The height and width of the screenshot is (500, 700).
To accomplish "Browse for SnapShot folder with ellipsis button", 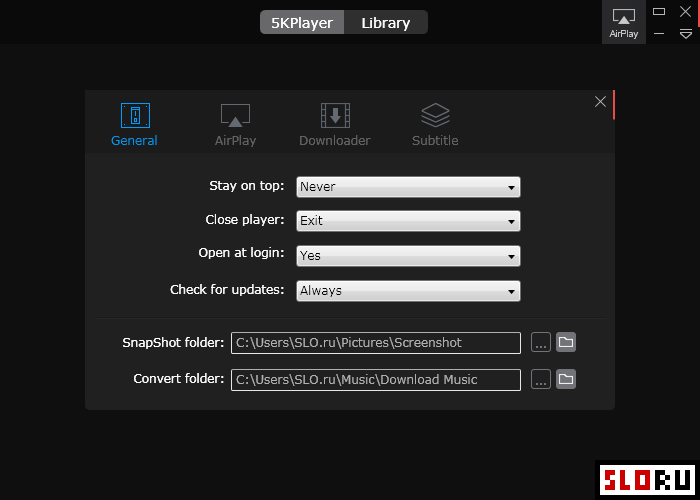I will tap(541, 342).
